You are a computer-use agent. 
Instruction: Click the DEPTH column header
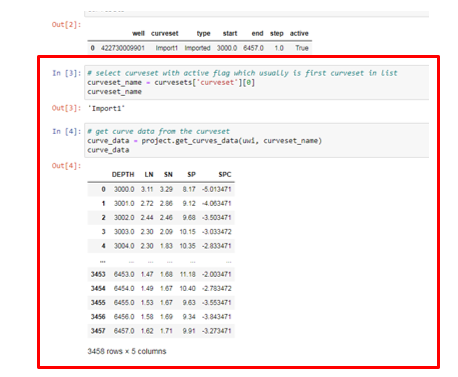123,174
